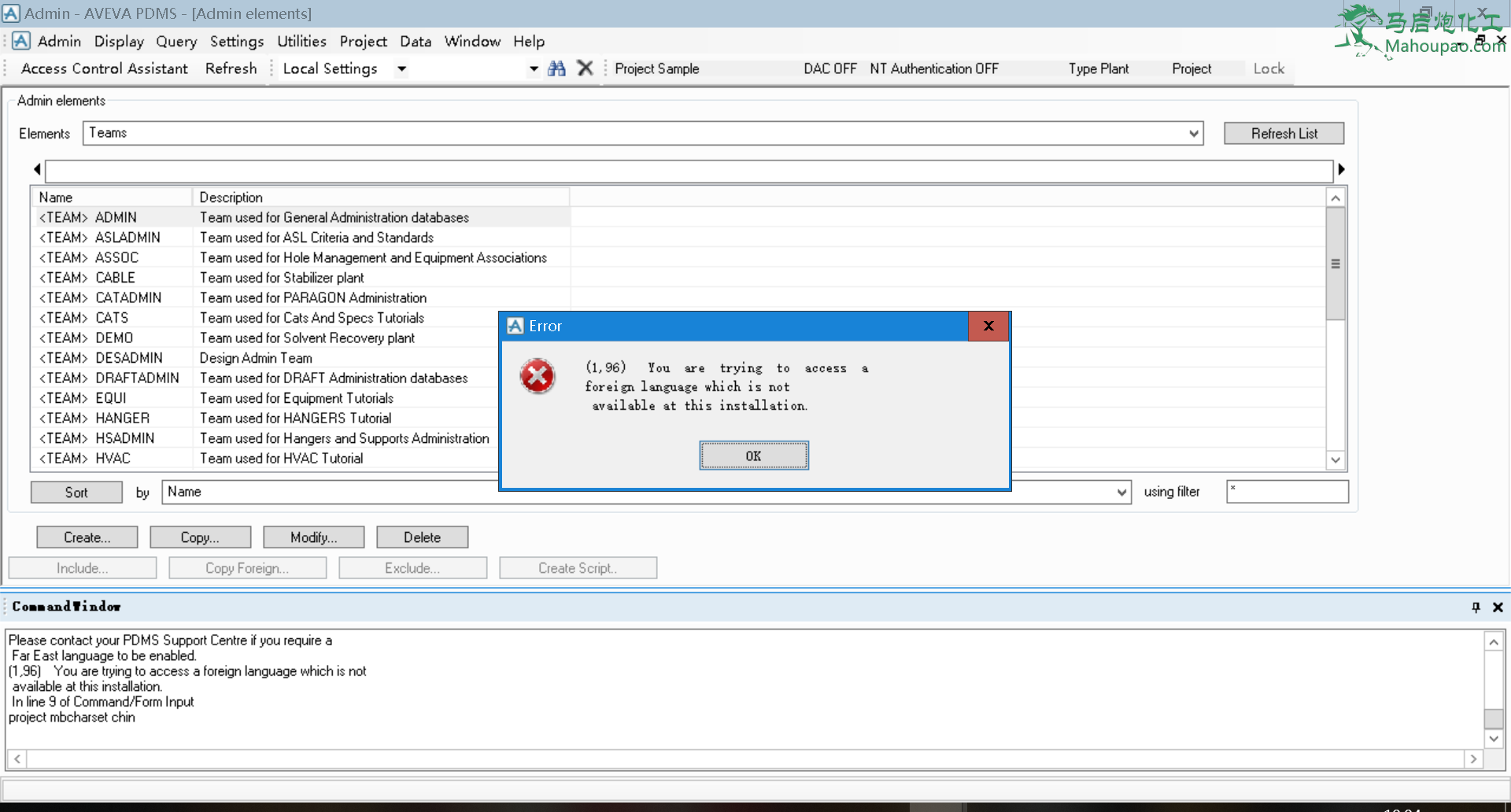Viewport: 1511px width, 812px height.
Task: Click the using filter input field
Action: tap(1287, 492)
